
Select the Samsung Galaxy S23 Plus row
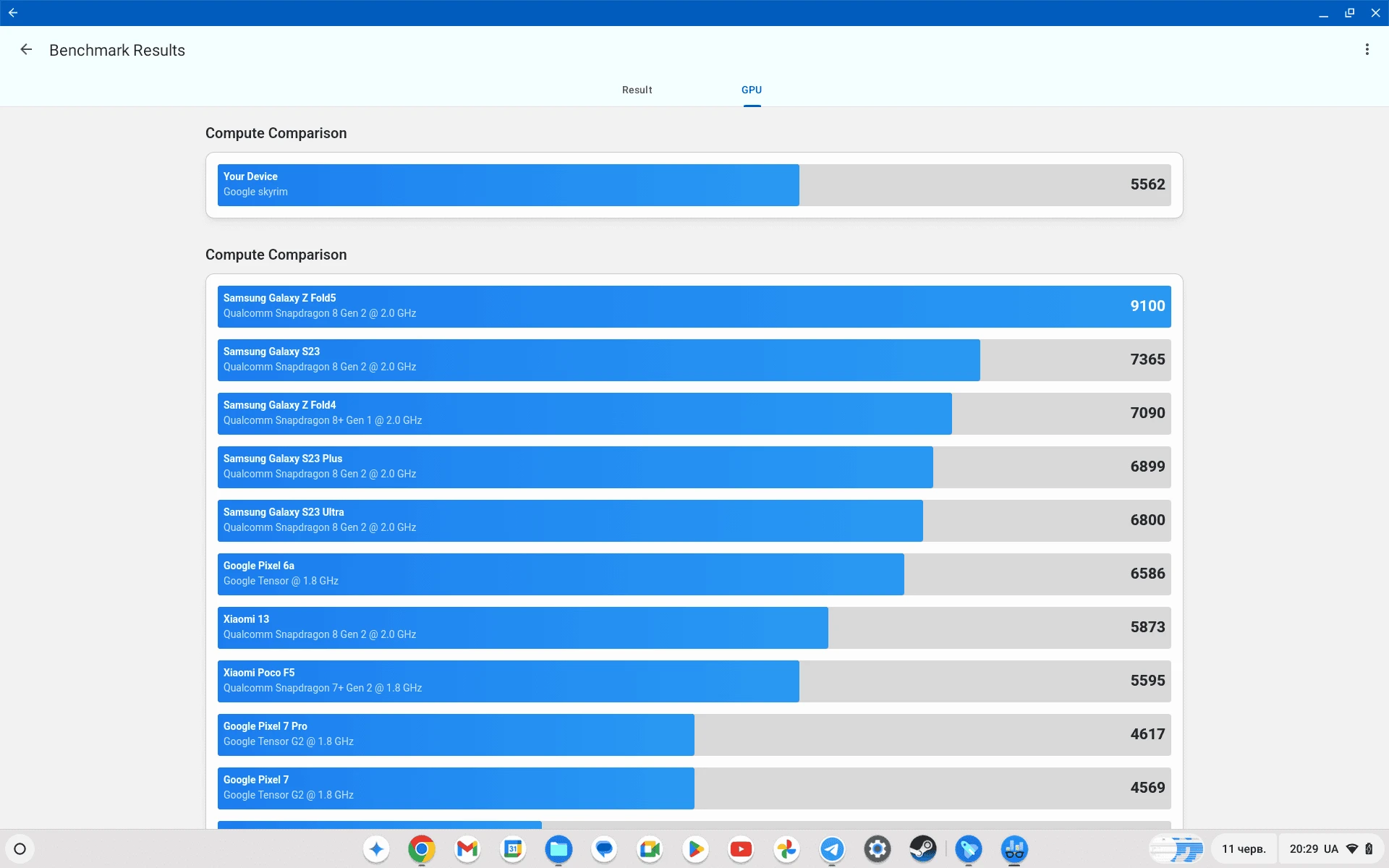tap(694, 467)
